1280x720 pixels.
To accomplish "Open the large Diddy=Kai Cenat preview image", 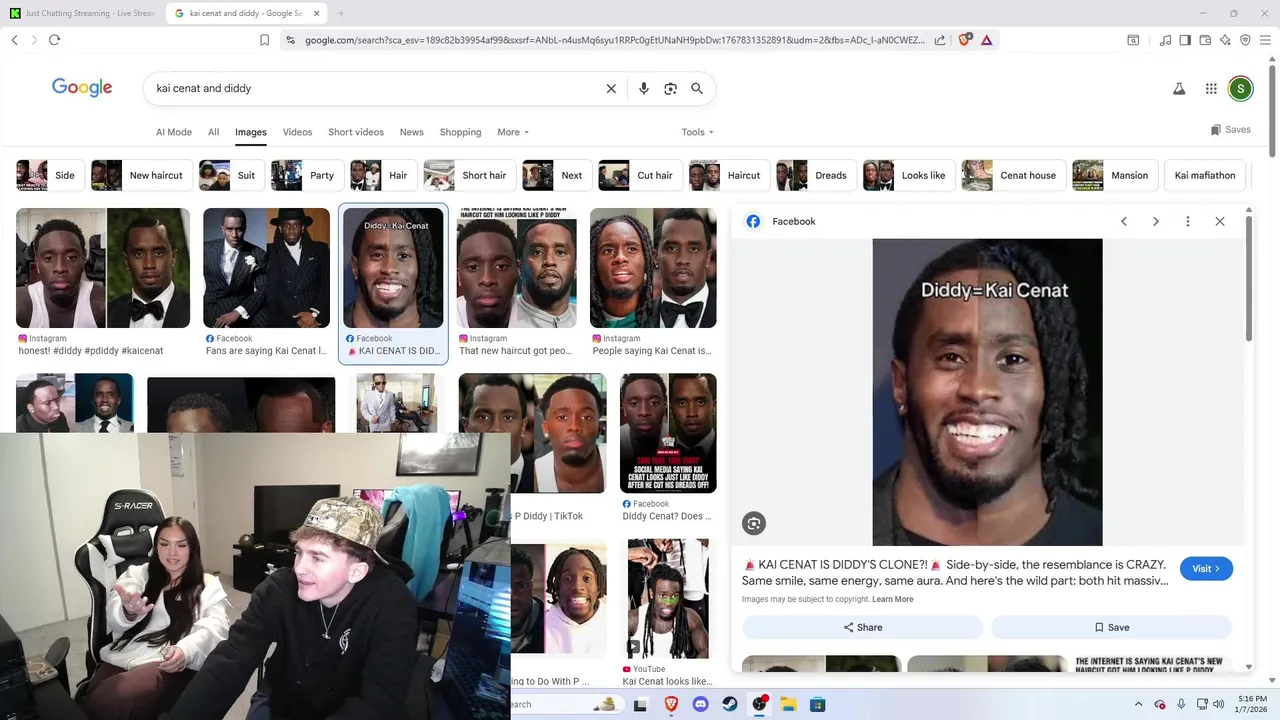I will 987,392.
